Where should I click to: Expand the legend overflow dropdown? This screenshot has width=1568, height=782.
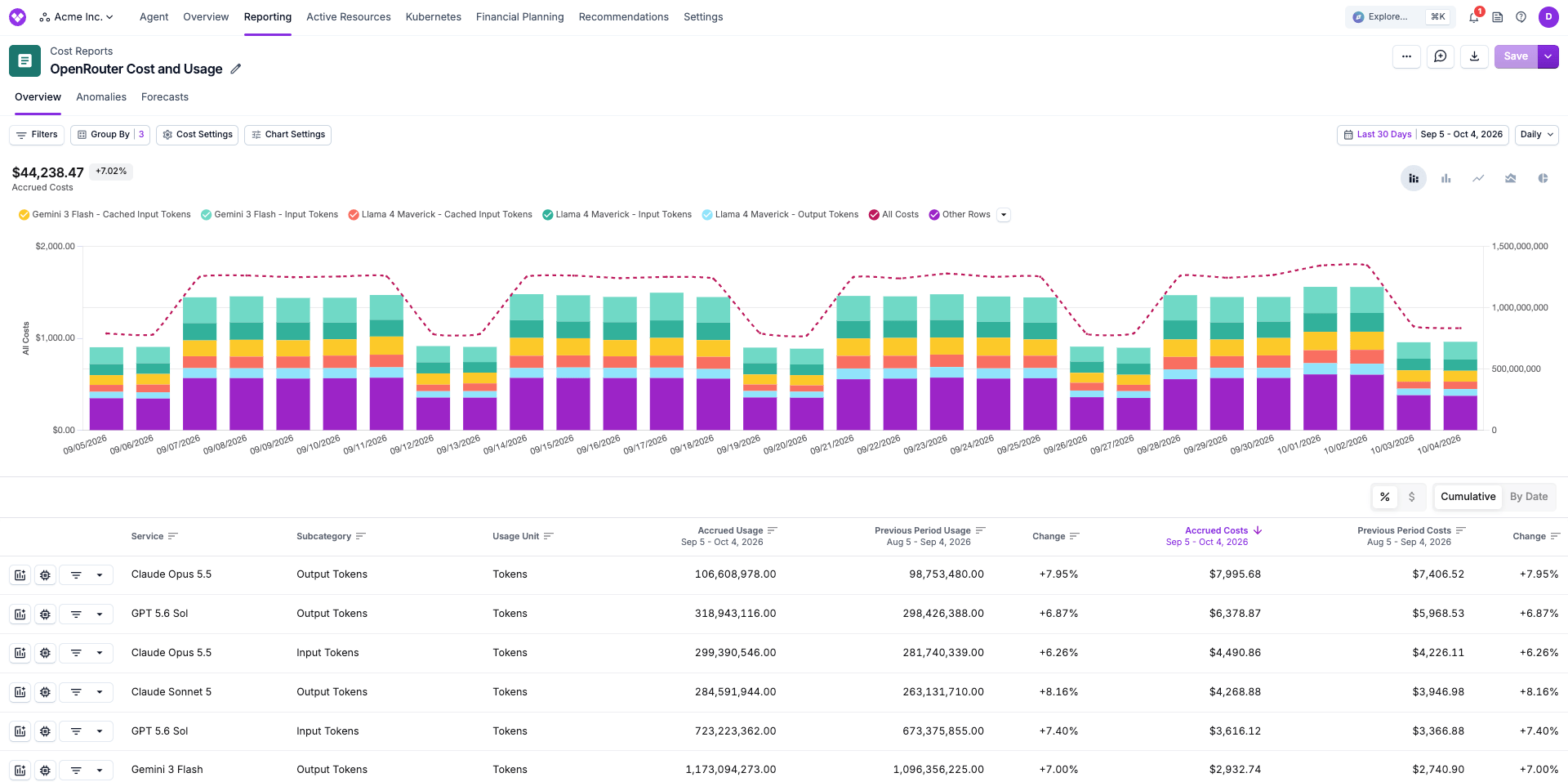[1004, 215]
